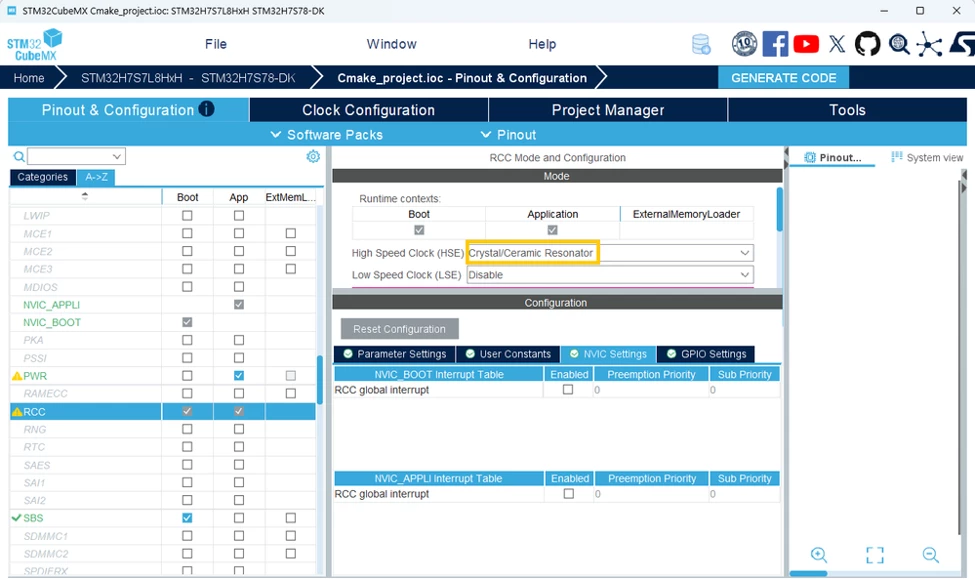Switch to the Tools tab

[848, 110]
